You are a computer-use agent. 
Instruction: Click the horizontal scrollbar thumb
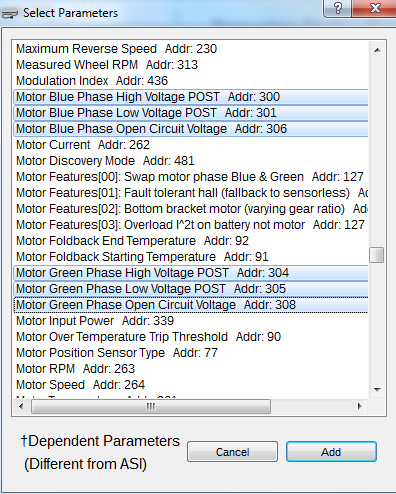coord(151,406)
